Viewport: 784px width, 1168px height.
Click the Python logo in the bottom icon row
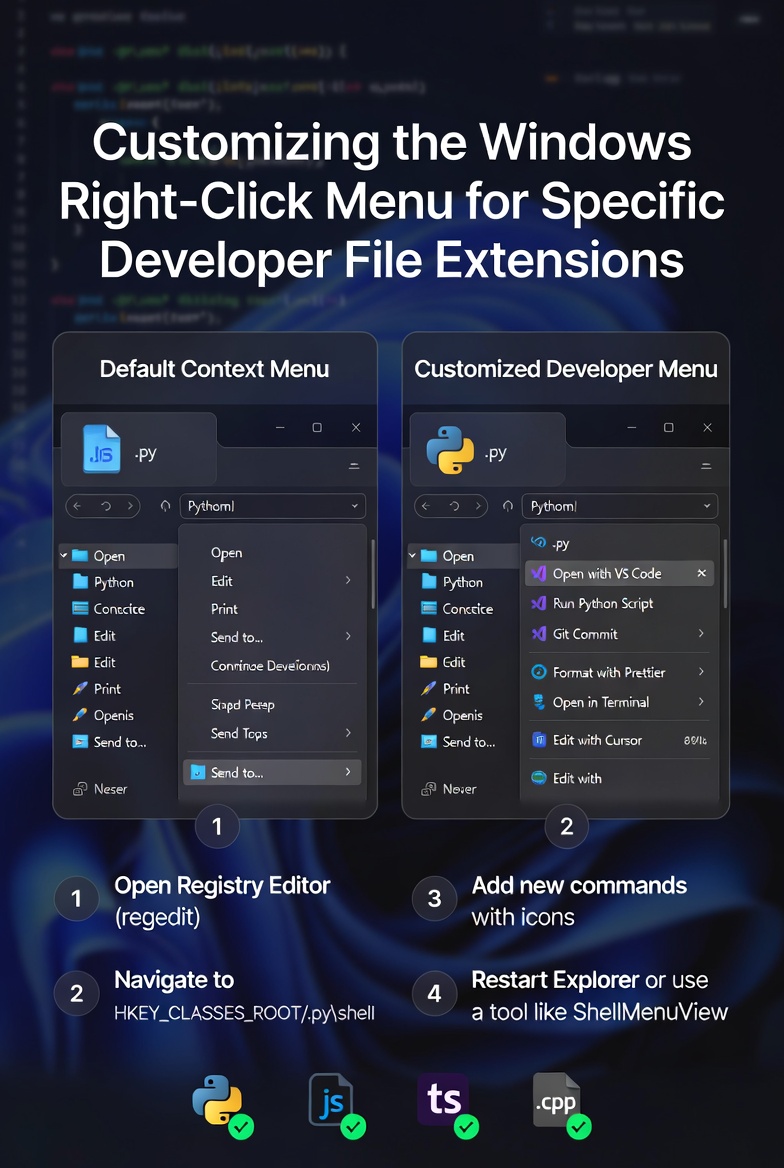pos(217,1100)
